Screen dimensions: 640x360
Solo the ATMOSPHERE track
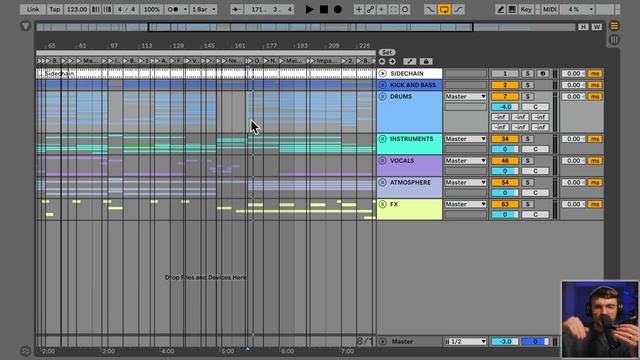527,182
